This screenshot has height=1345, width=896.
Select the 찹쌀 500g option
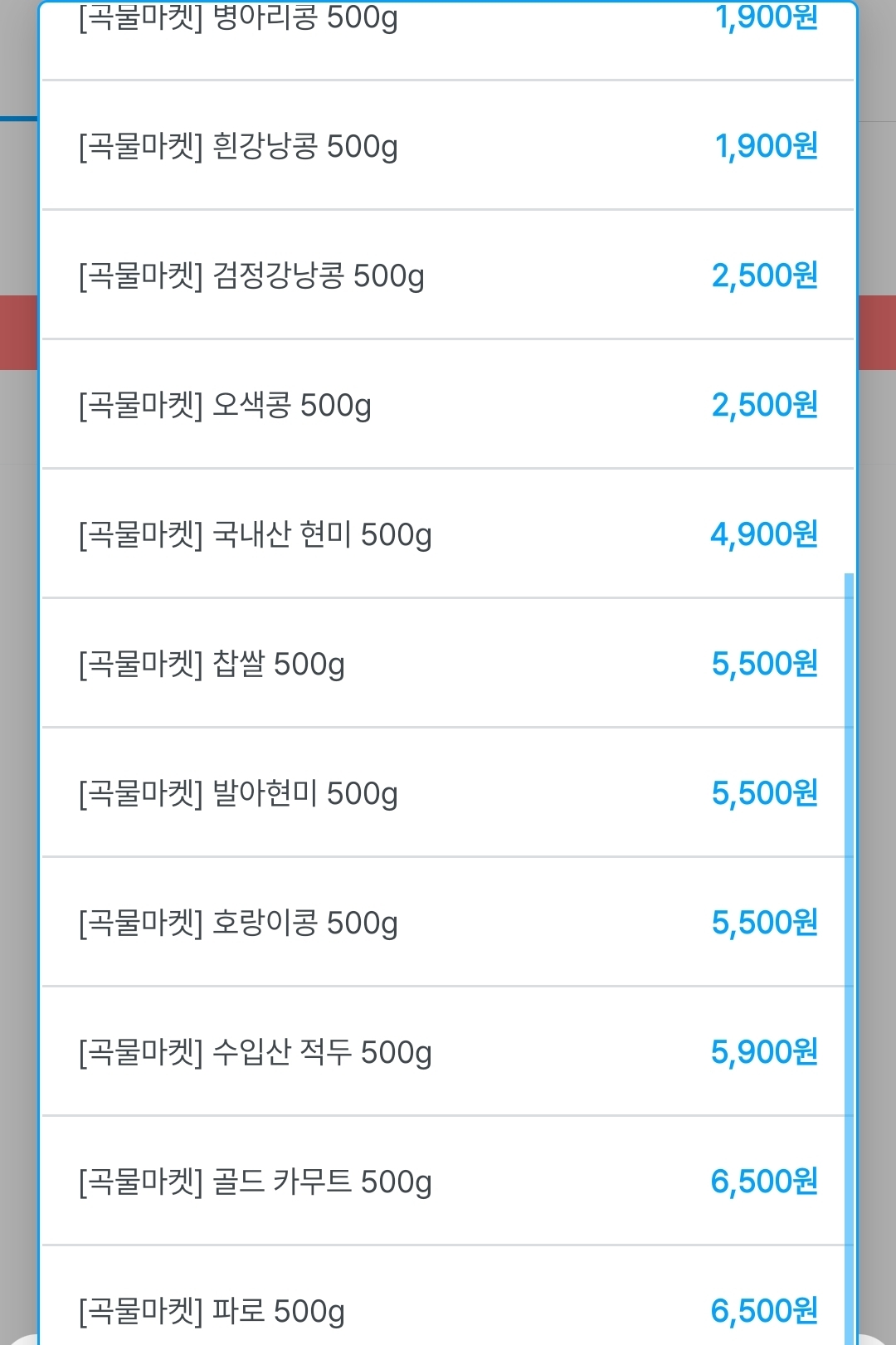click(212, 665)
